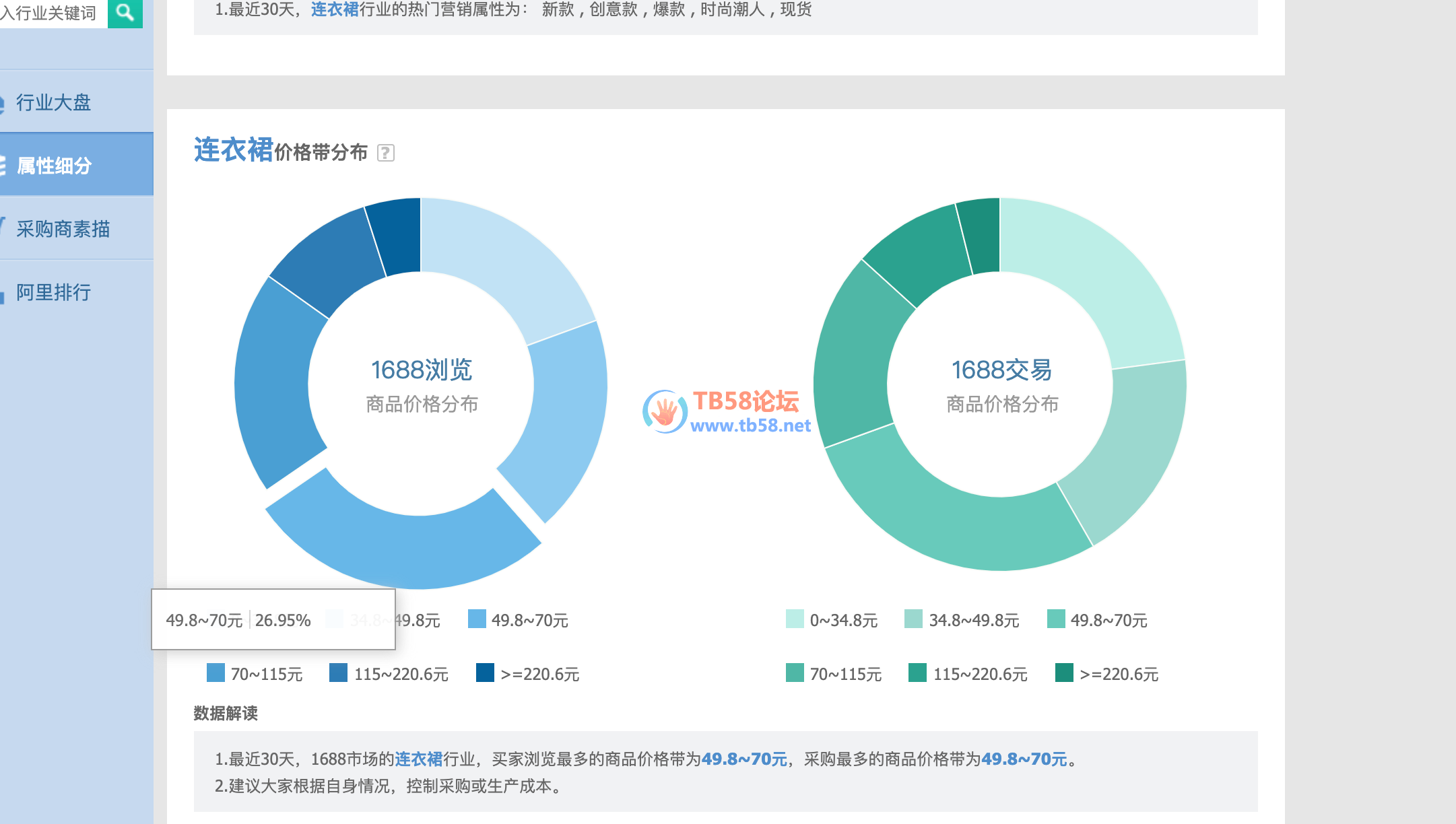Toggle the 49.8~70元 legend in browse chart

pos(519,619)
